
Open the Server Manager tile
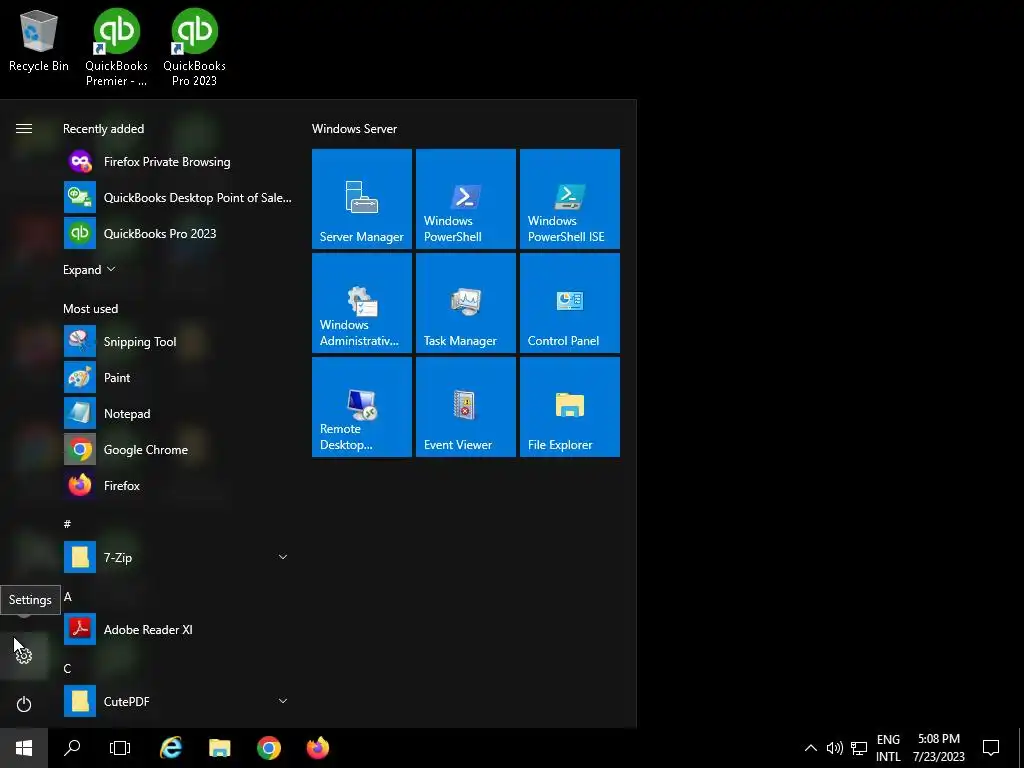pos(362,199)
